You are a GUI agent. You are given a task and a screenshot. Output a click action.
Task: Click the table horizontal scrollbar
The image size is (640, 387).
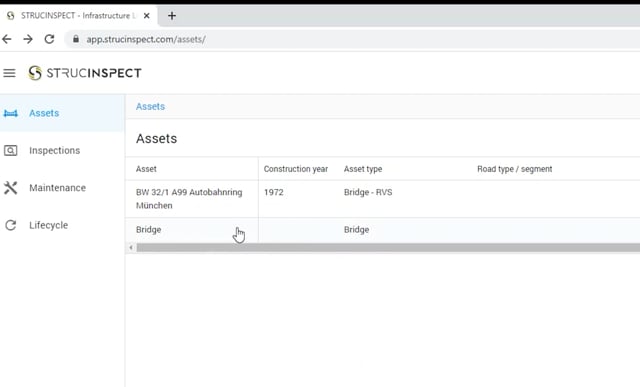(x=388, y=247)
